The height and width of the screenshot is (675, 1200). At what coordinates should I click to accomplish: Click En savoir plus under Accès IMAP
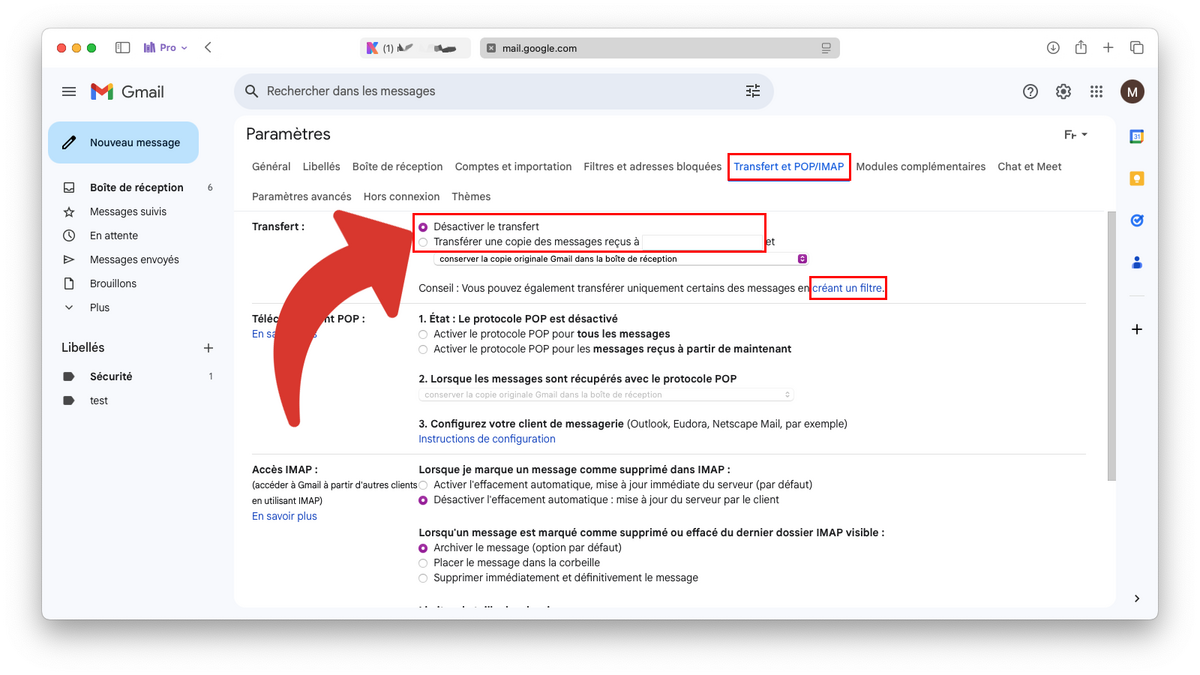pyautogui.click(x=284, y=516)
